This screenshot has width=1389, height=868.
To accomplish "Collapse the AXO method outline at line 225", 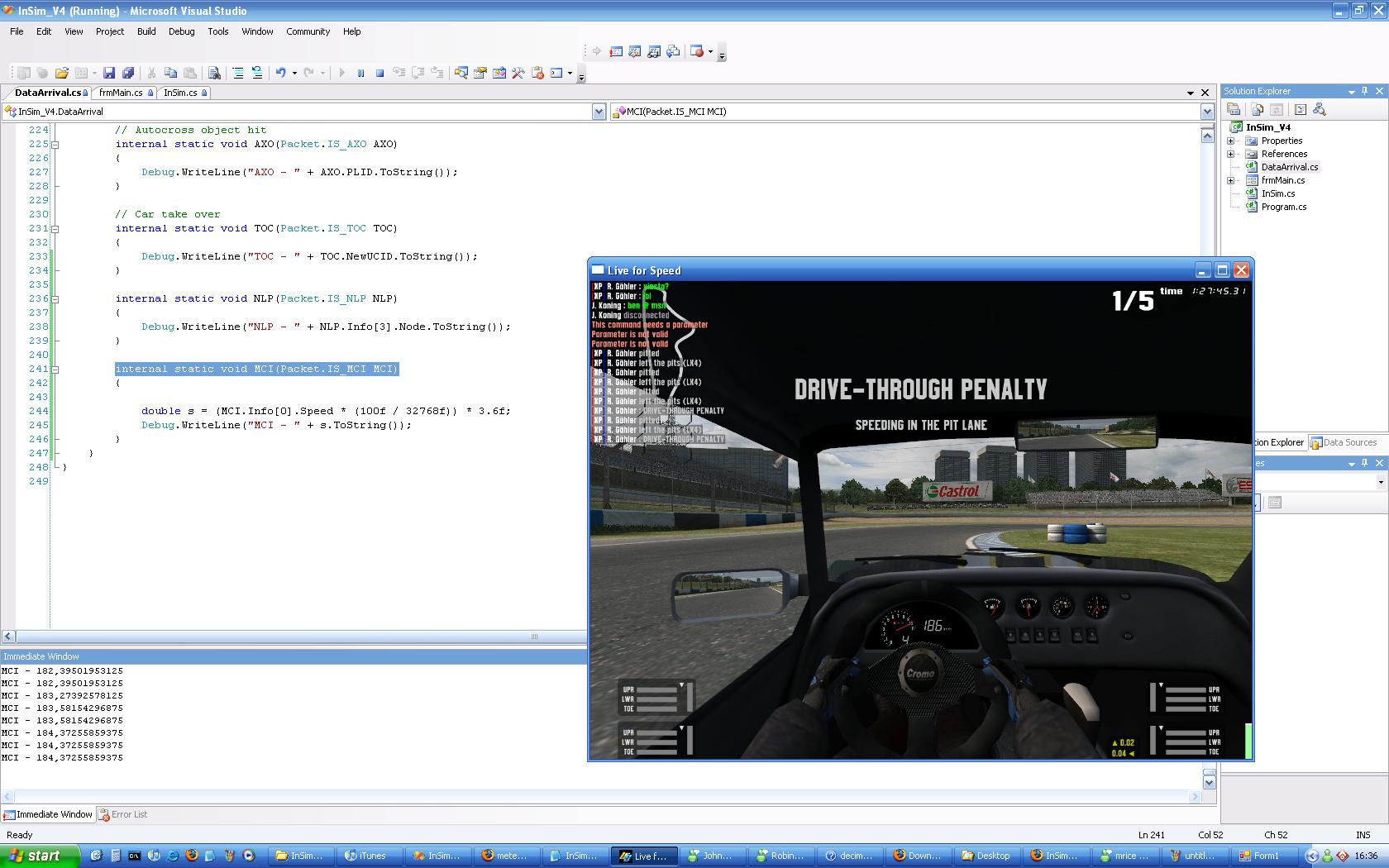I will pos(55,144).
